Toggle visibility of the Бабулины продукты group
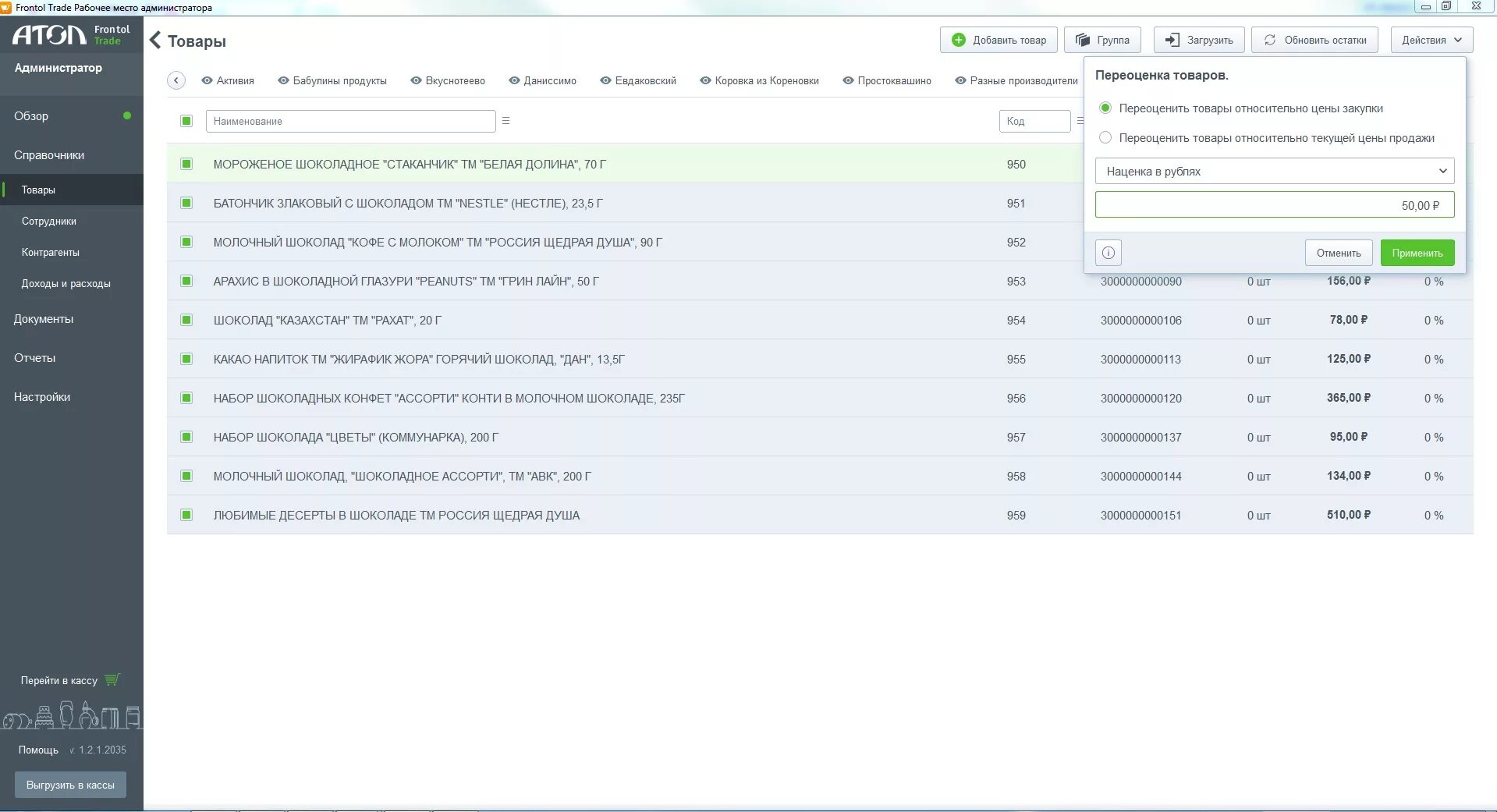Image resolution: width=1497 pixels, height=812 pixels. pos(283,80)
